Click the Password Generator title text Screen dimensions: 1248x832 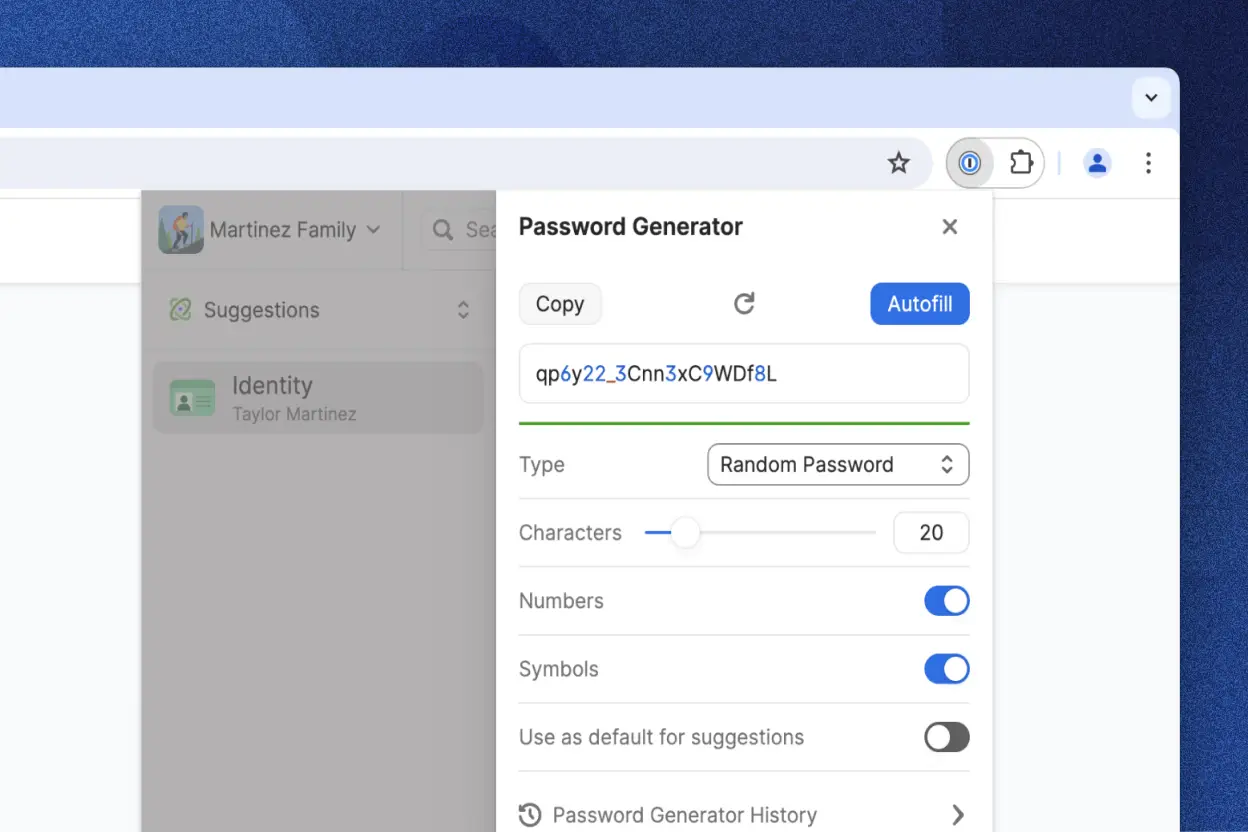point(631,227)
